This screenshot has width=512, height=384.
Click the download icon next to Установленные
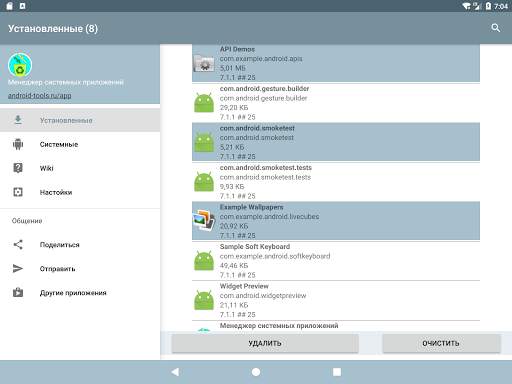click(x=18, y=120)
